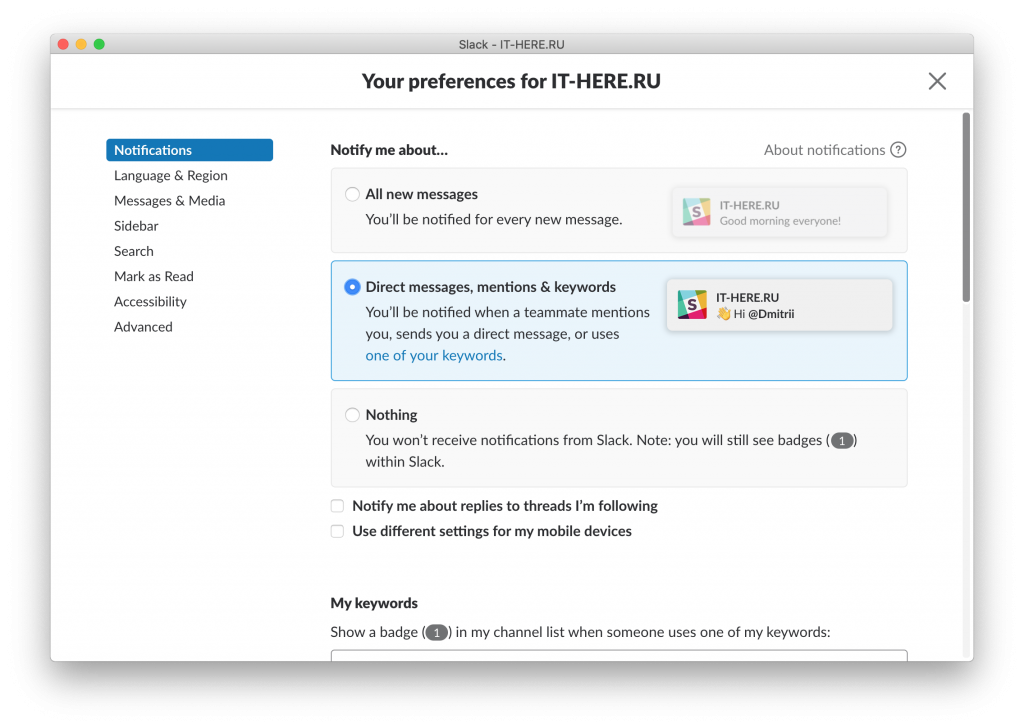
Task: Click the badge icon in Nothing description
Action: pyautogui.click(x=842, y=441)
